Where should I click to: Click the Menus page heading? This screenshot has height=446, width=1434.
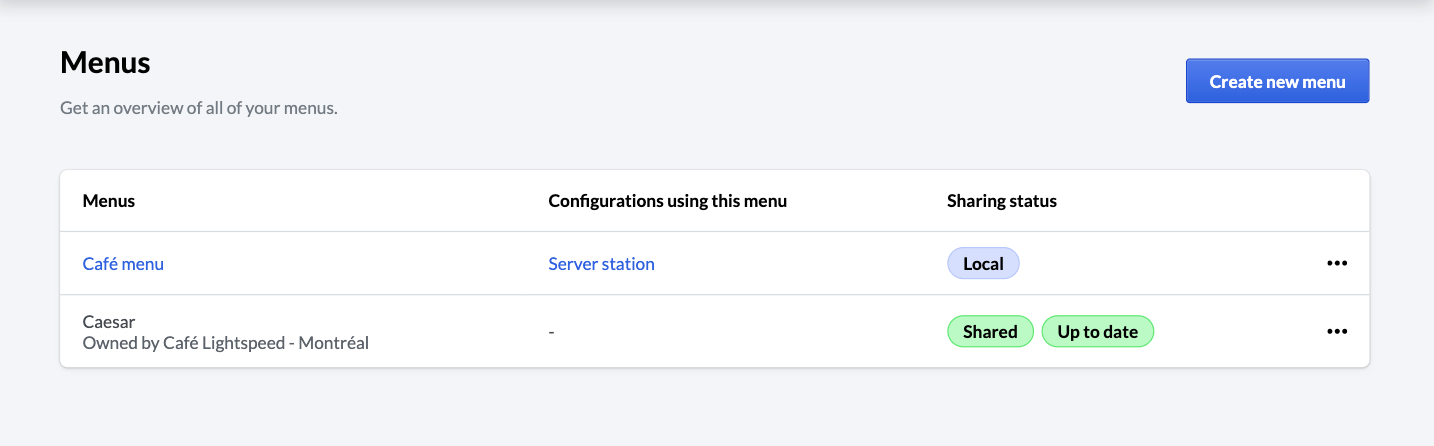(105, 63)
